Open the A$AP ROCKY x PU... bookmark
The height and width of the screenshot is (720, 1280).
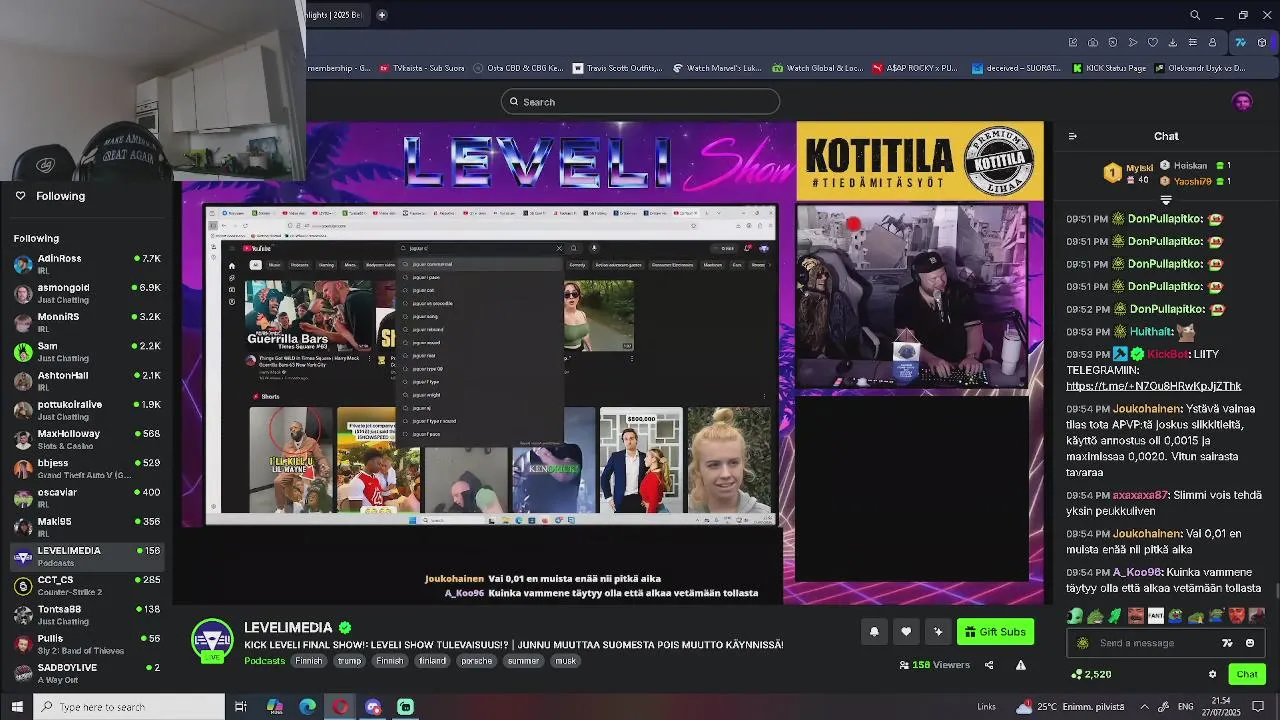(x=914, y=68)
